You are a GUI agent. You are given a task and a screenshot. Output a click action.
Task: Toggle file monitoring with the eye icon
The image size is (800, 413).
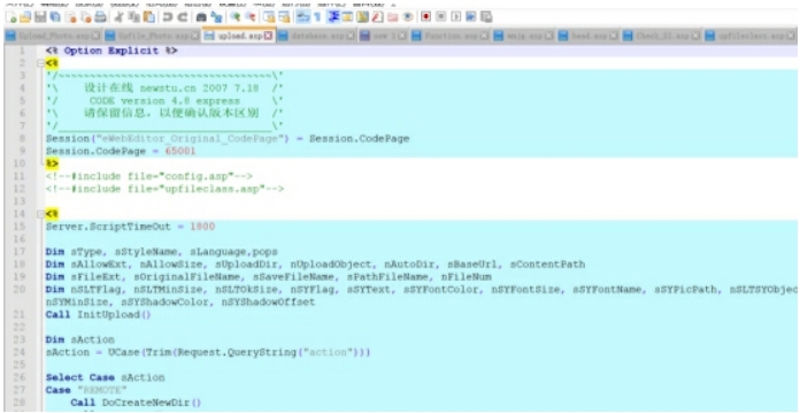coord(407,17)
